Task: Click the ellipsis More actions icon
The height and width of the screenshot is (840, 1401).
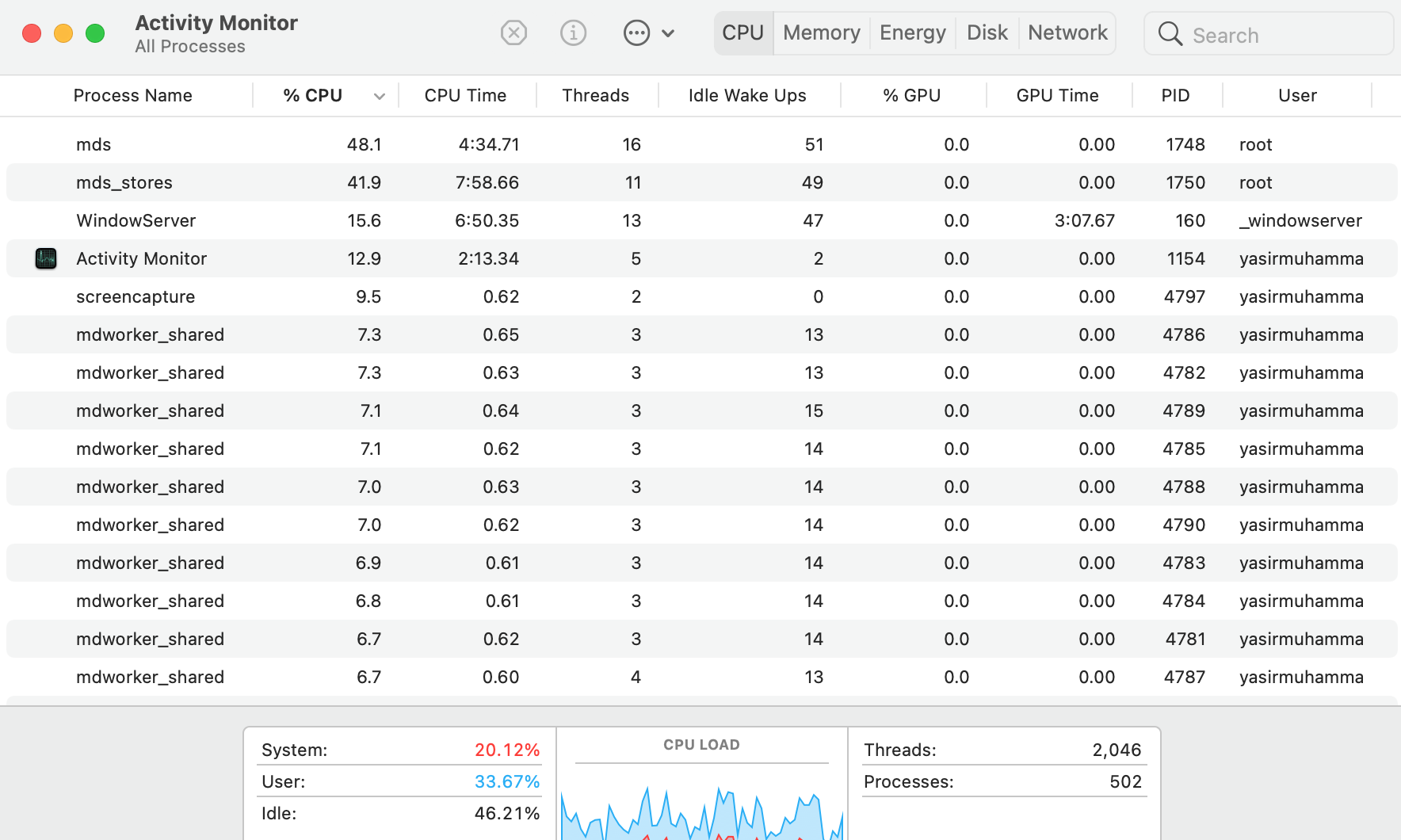Action: pos(636,33)
